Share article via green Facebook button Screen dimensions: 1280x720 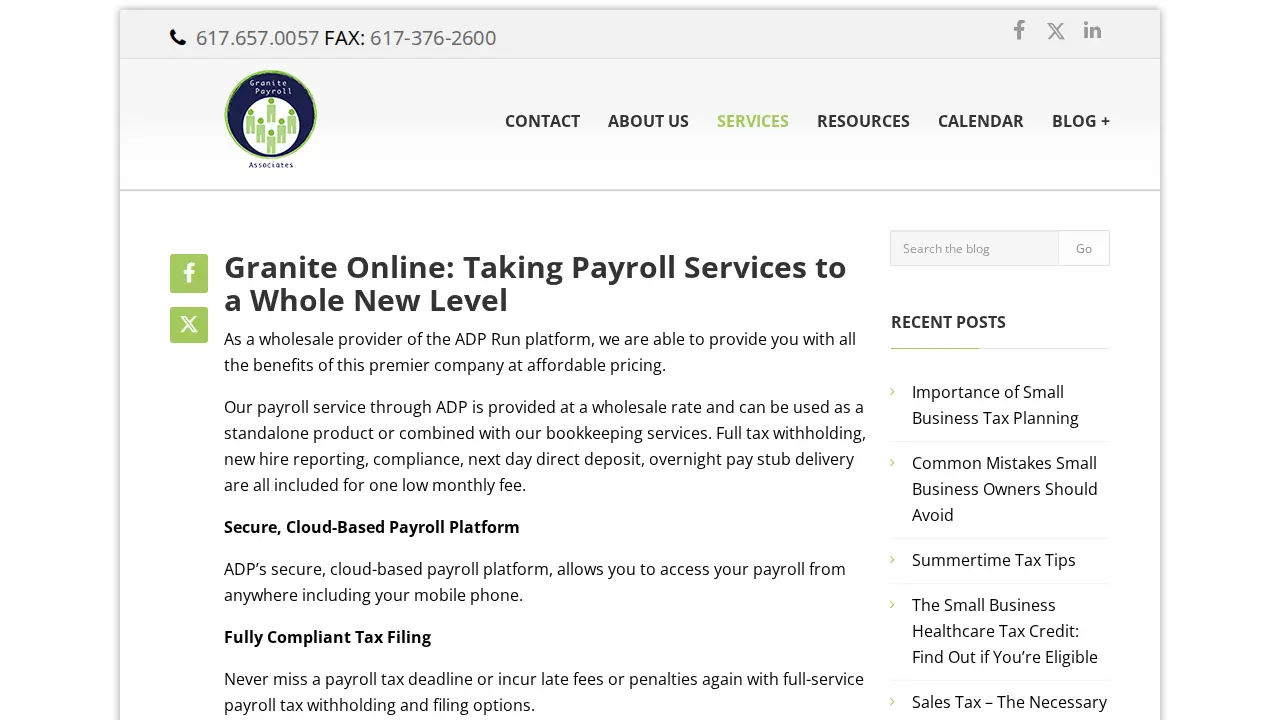point(189,273)
